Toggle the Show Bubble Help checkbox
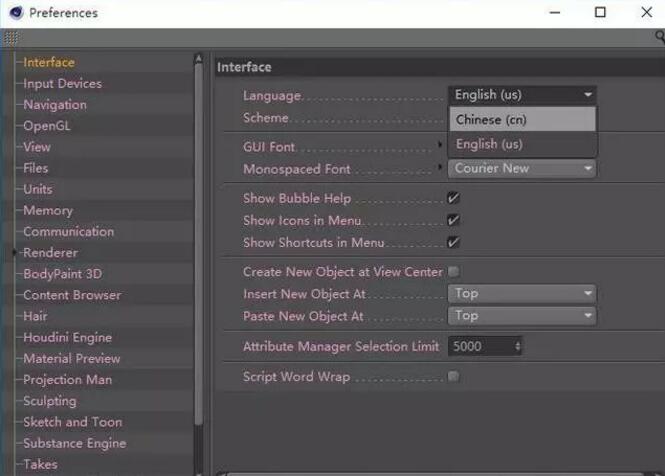 pos(453,198)
